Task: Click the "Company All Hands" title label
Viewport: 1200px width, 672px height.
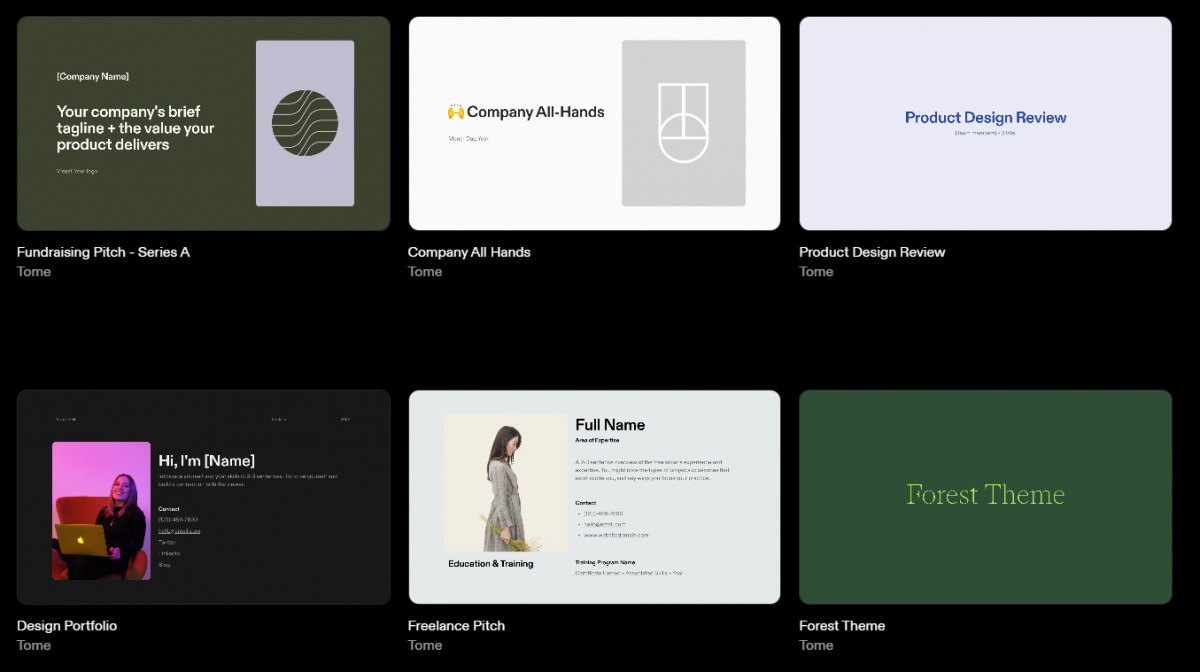Action: pos(469,252)
